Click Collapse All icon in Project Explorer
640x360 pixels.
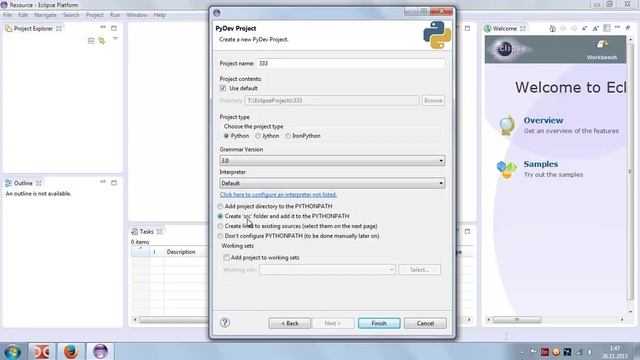click(x=91, y=40)
